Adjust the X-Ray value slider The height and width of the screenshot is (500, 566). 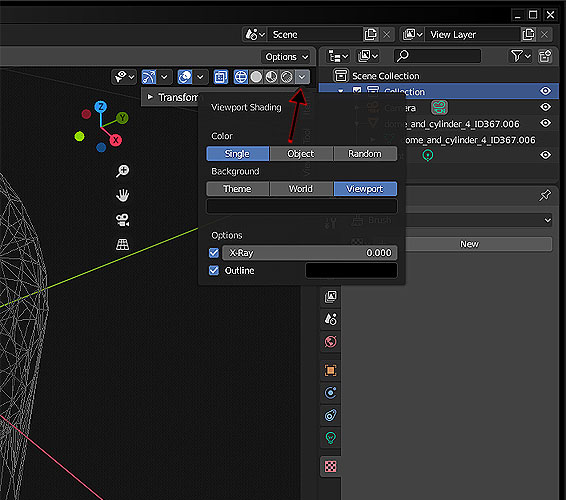pos(310,253)
